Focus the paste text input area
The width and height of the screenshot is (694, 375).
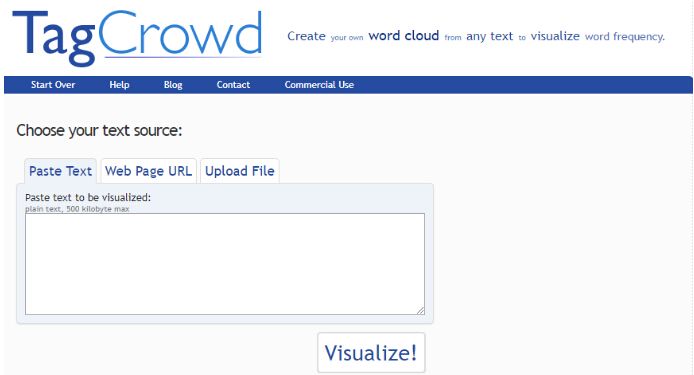[x=225, y=264]
